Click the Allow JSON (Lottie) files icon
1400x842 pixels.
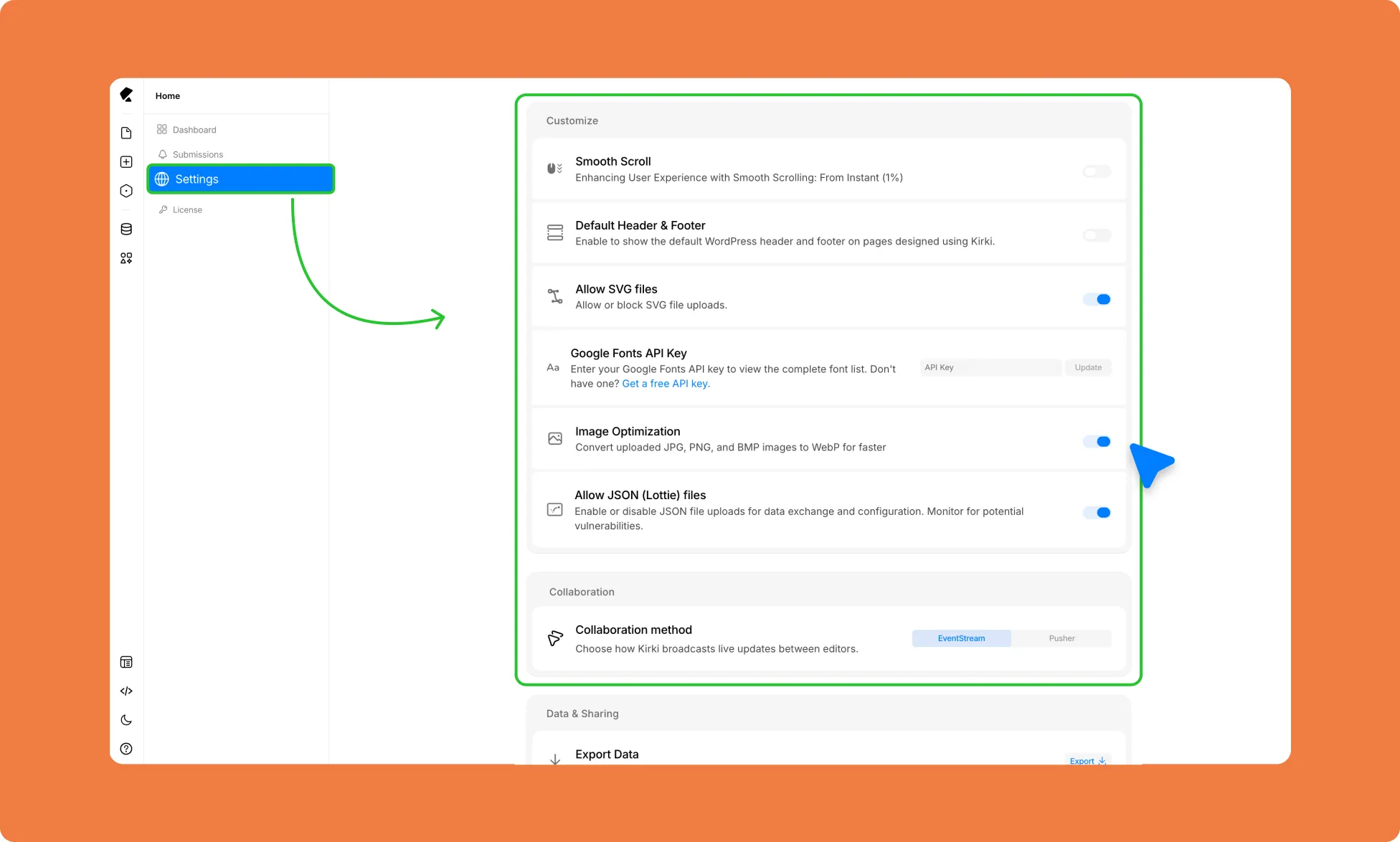coord(555,509)
